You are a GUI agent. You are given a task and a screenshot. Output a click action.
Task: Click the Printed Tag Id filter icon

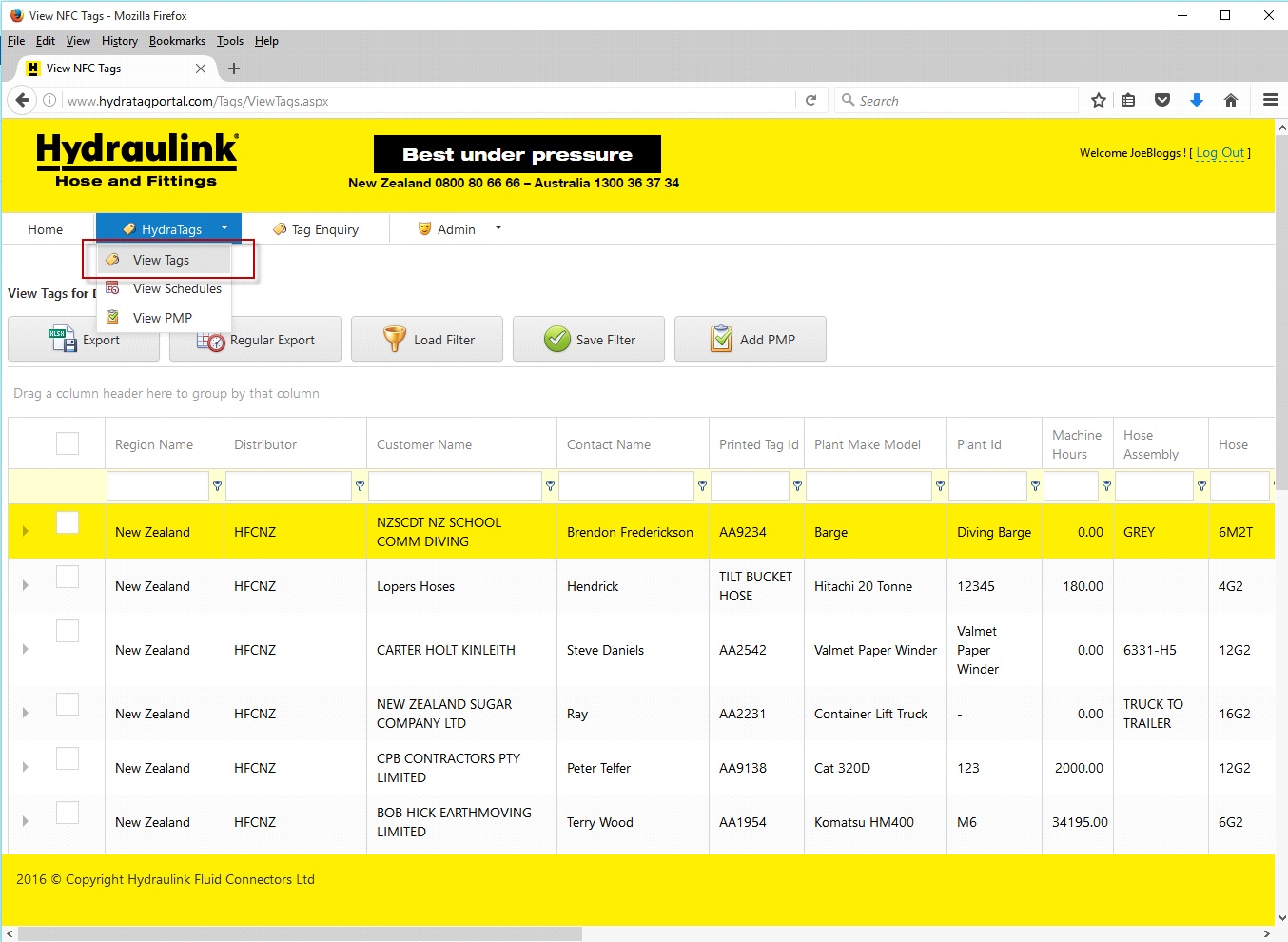coord(797,485)
